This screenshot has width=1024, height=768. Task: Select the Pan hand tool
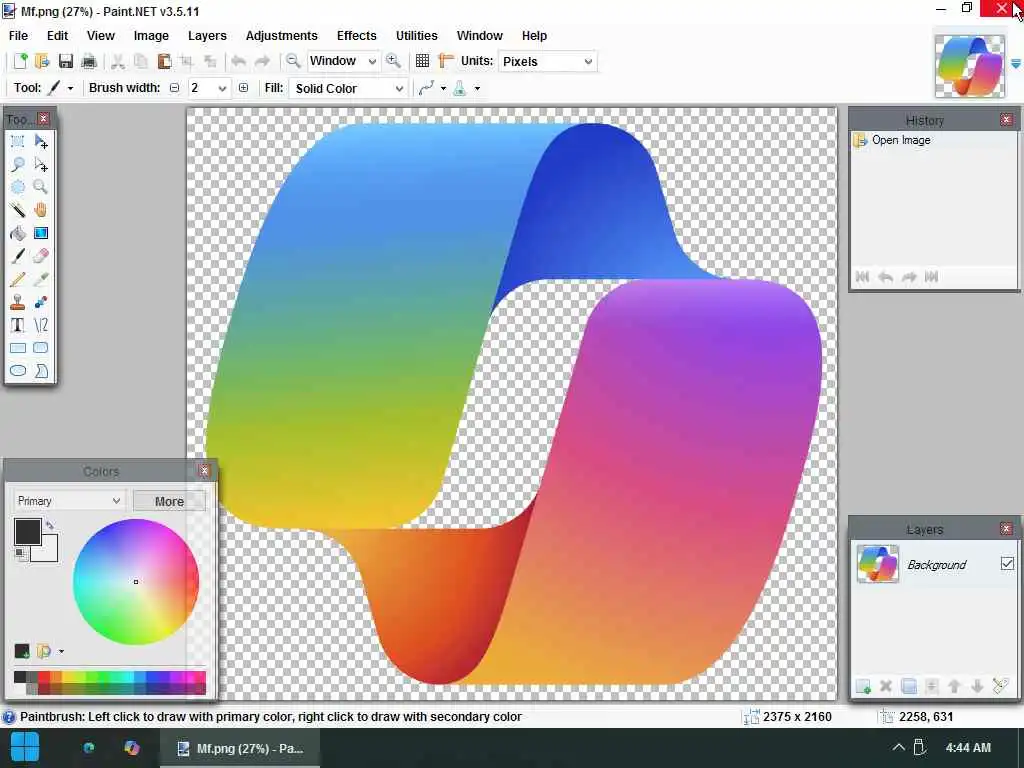(x=41, y=210)
